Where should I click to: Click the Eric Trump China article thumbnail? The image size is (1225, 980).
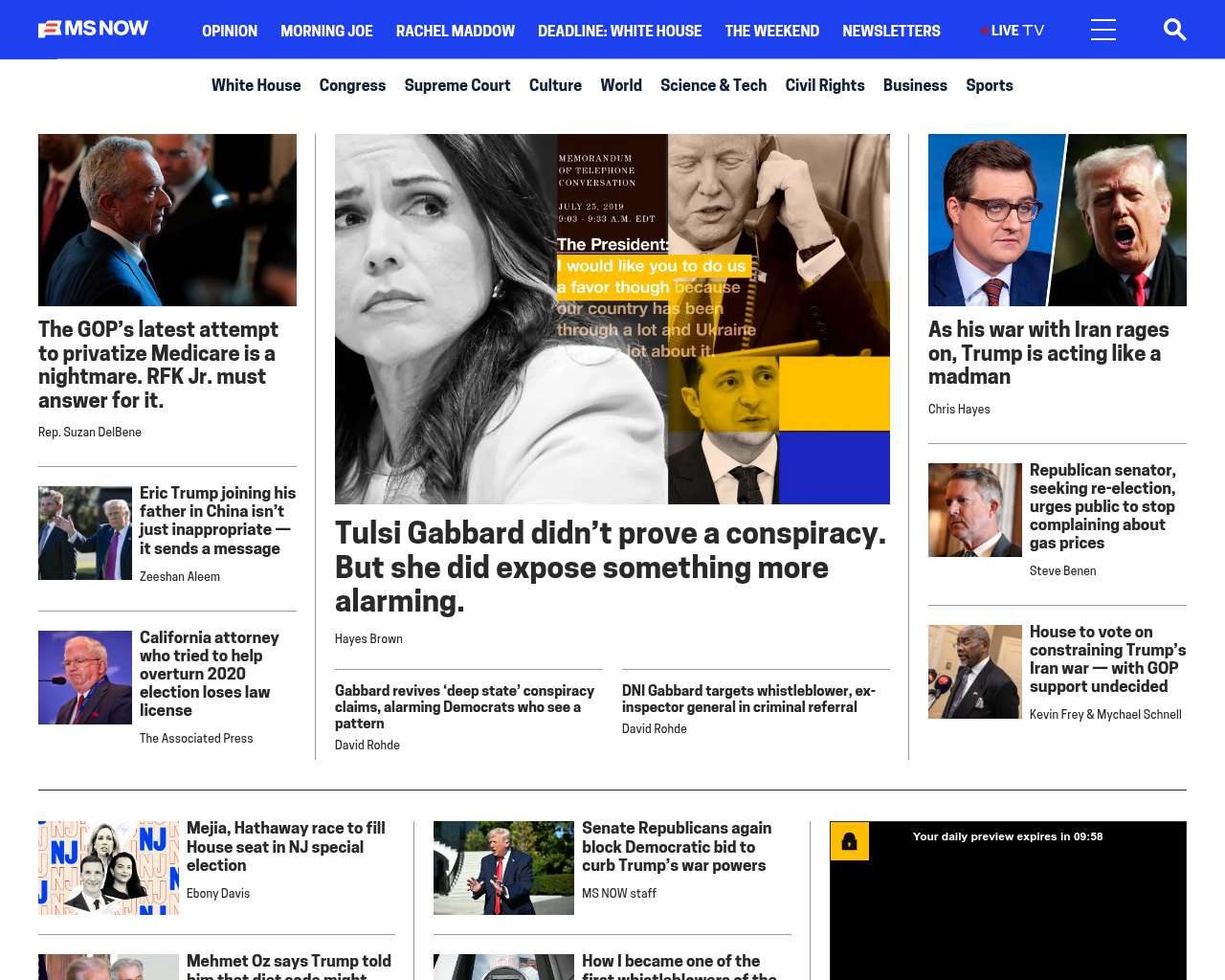tap(85, 533)
